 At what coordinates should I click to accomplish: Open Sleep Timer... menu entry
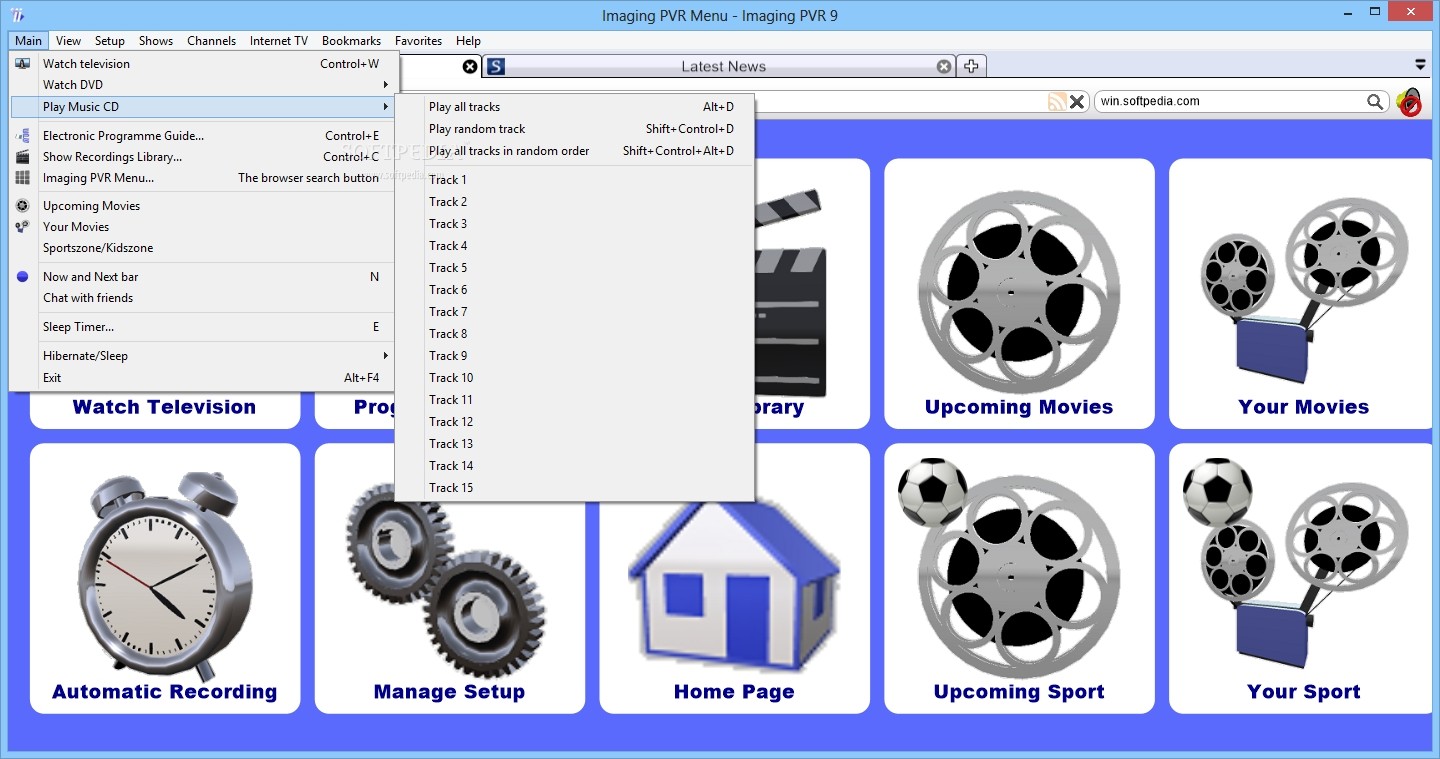(204, 327)
